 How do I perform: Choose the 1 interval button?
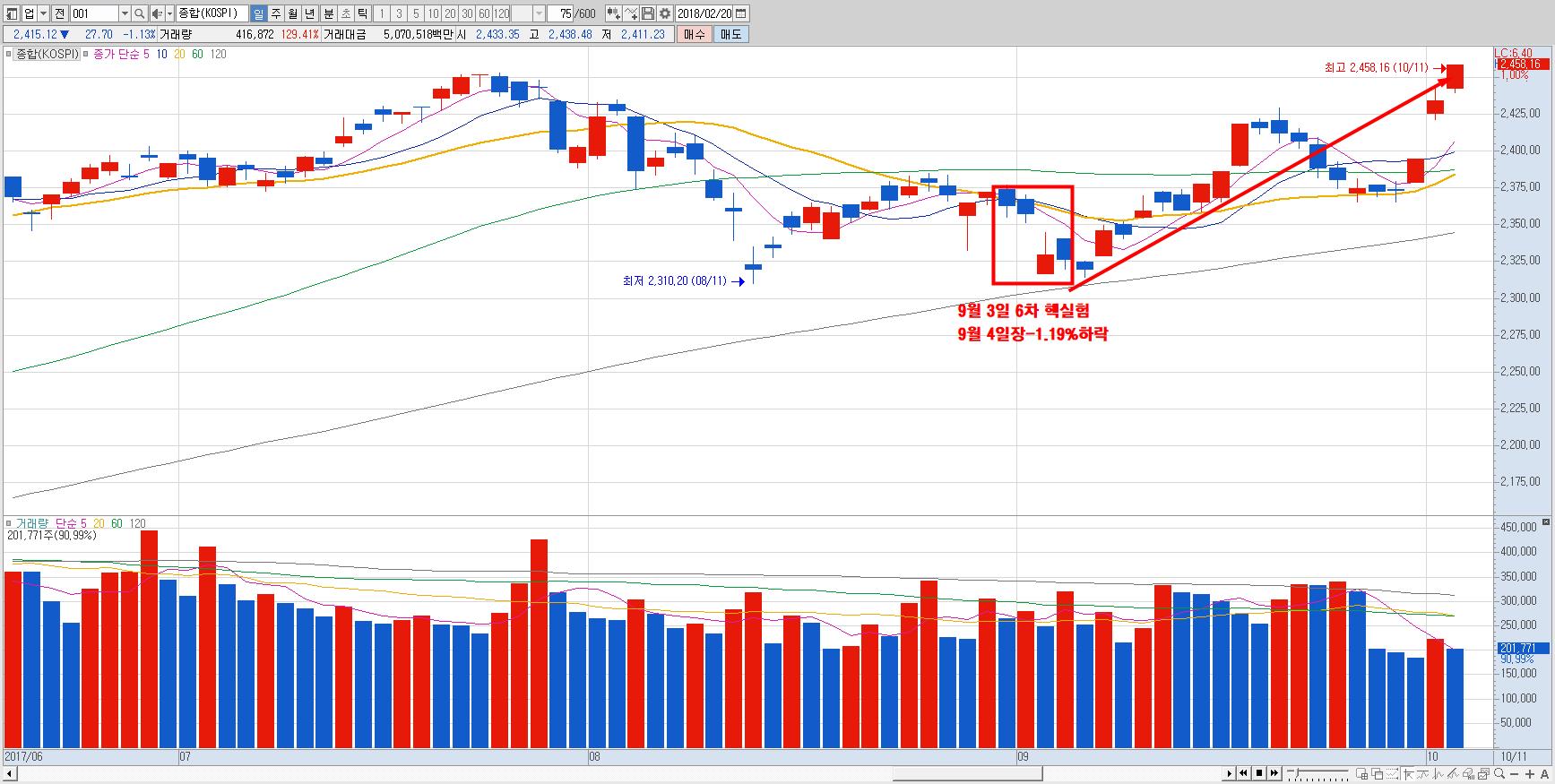tap(382, 13)
